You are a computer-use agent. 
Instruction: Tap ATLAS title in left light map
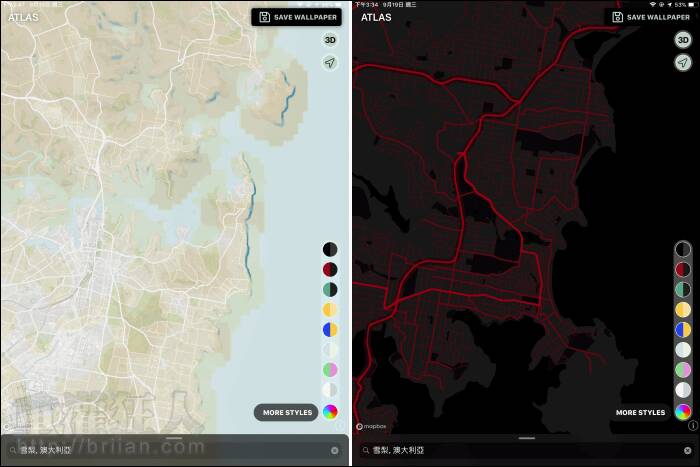pos(23,17)
